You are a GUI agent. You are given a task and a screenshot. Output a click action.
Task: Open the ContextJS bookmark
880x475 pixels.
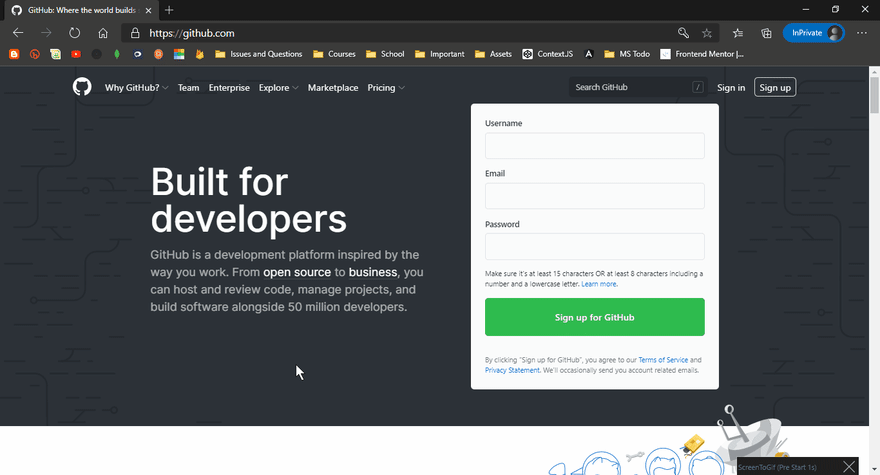(x=548, y=54)
